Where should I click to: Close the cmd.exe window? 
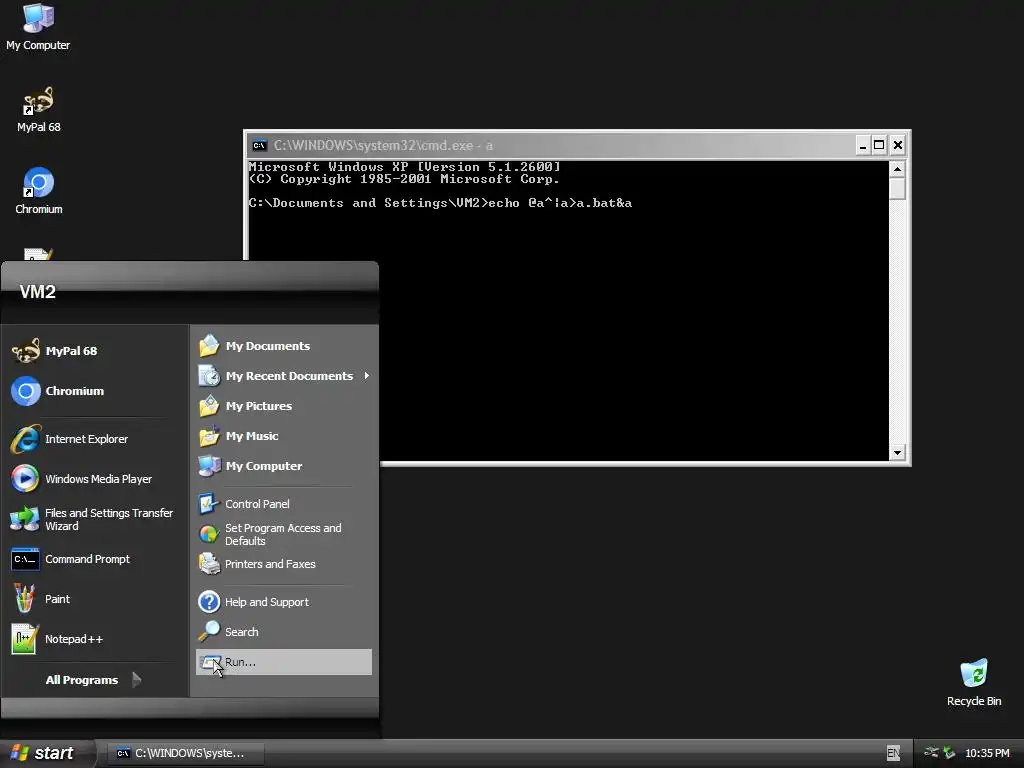(x=898, y=145)
